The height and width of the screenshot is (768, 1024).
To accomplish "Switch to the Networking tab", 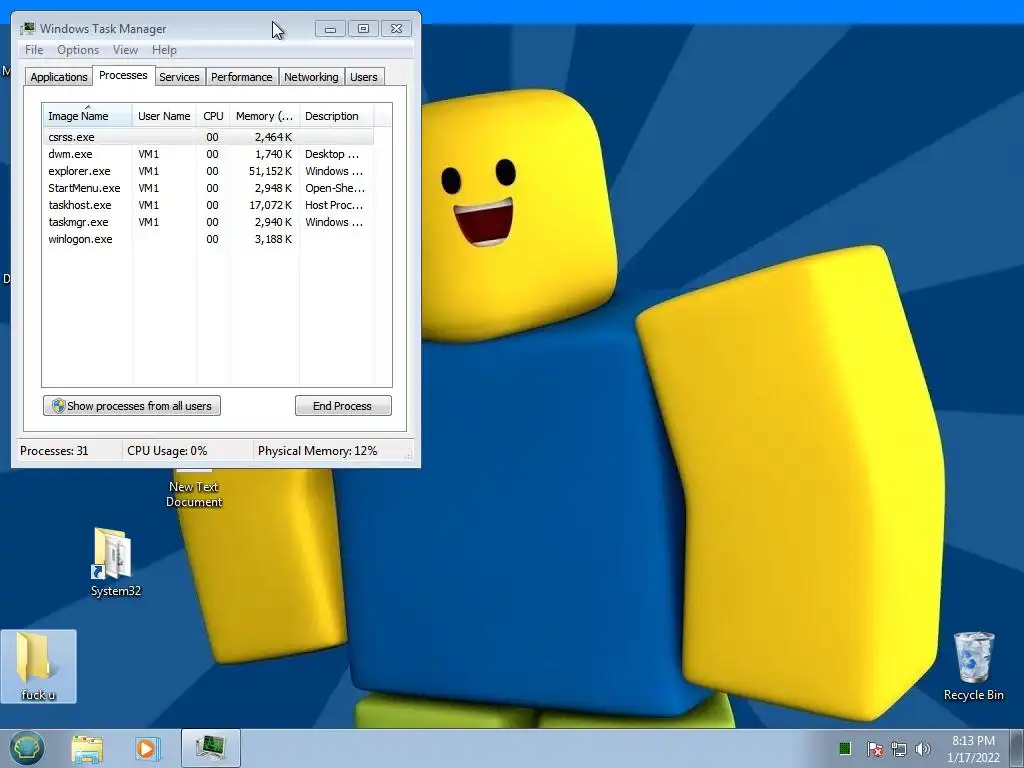I will pos(311,77).
